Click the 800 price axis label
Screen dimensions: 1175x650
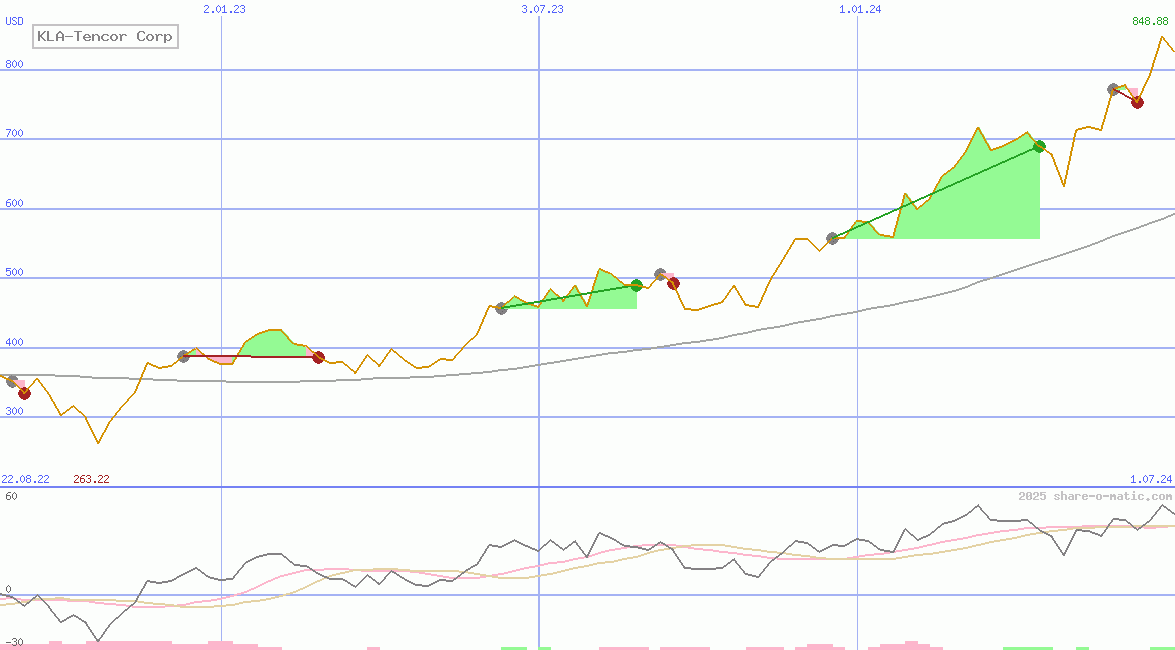point(14,64)
